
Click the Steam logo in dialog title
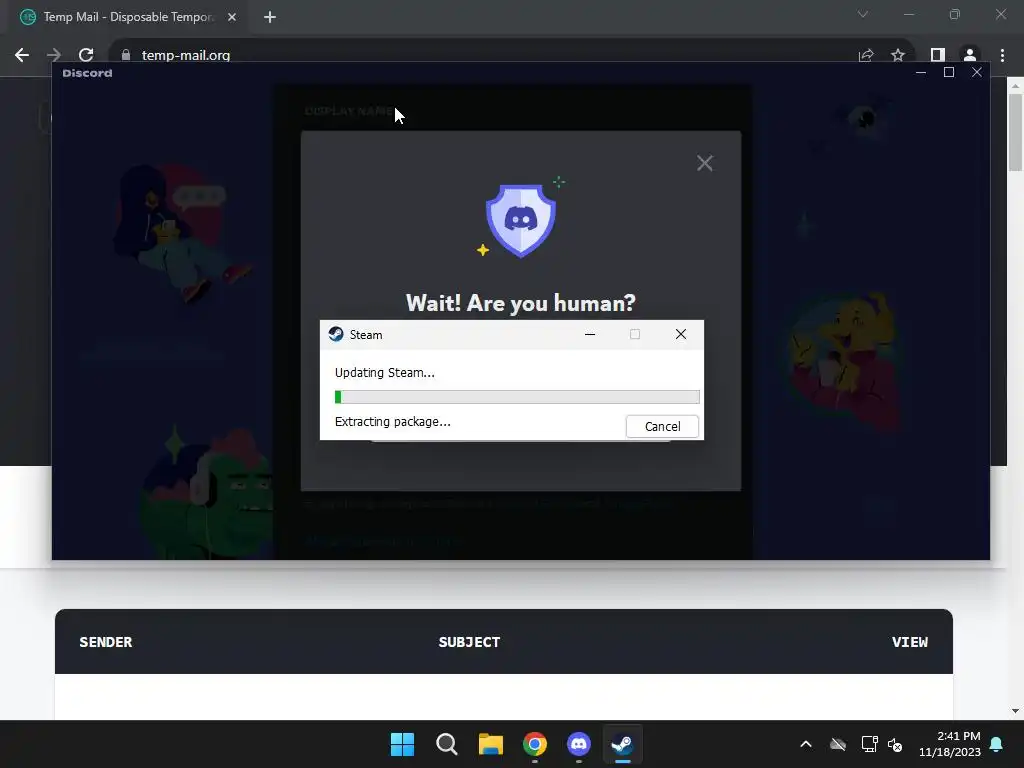click(336, 334)
